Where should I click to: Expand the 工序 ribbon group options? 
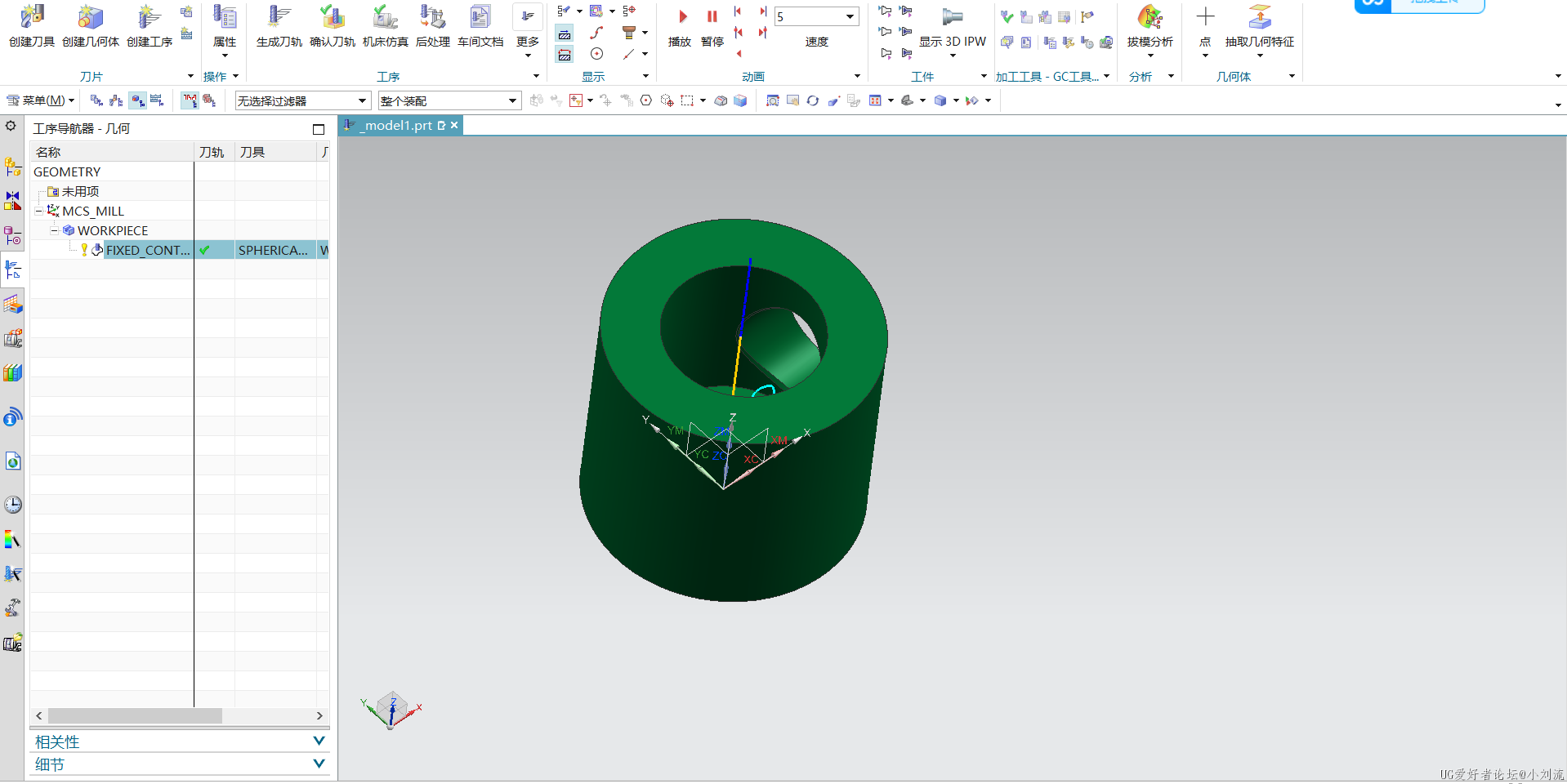coord(536,76)
